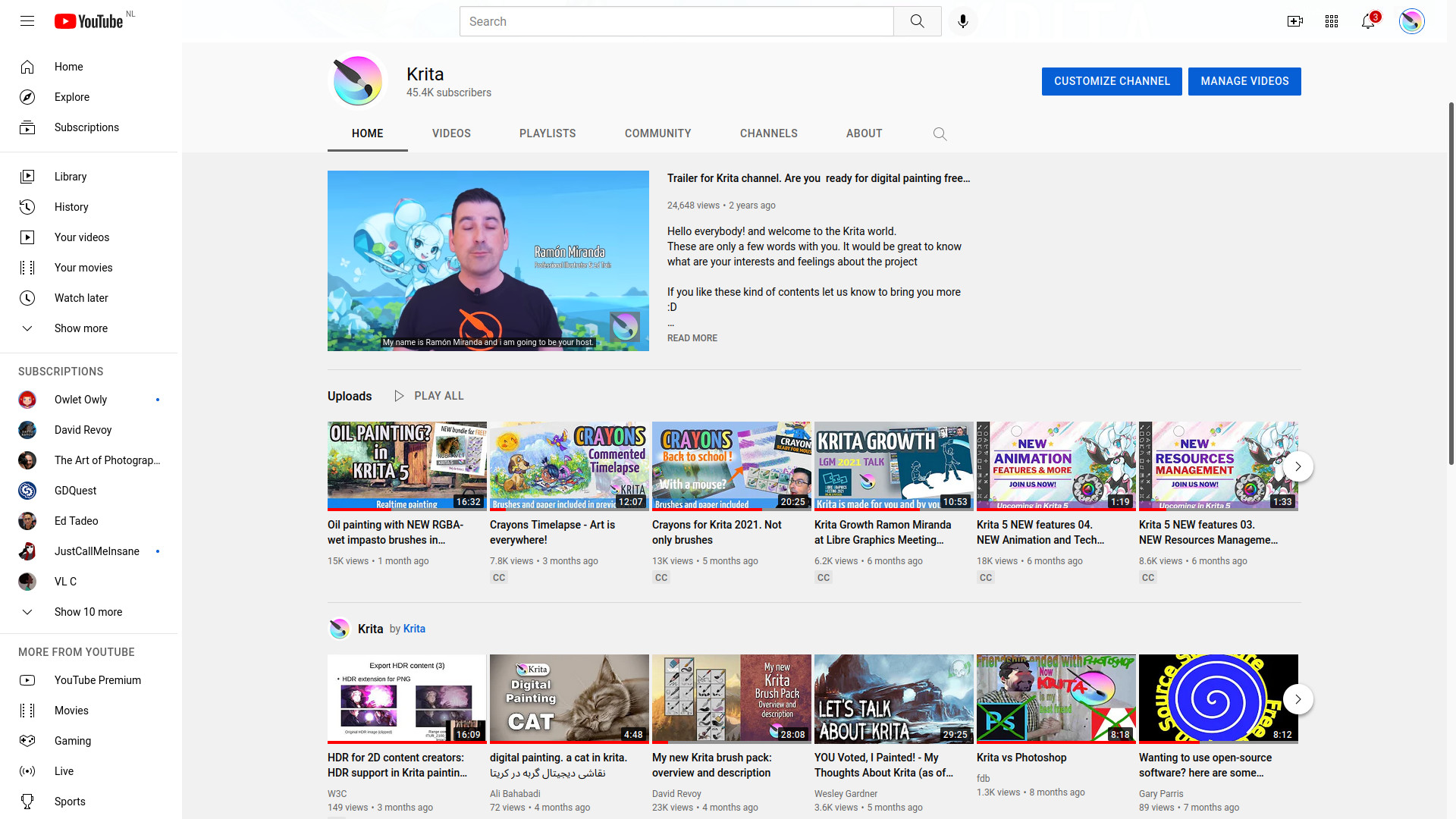The image size is (1456, 819).
Task: Expand Show more in the sidebar
Action: tap(80, 328)
